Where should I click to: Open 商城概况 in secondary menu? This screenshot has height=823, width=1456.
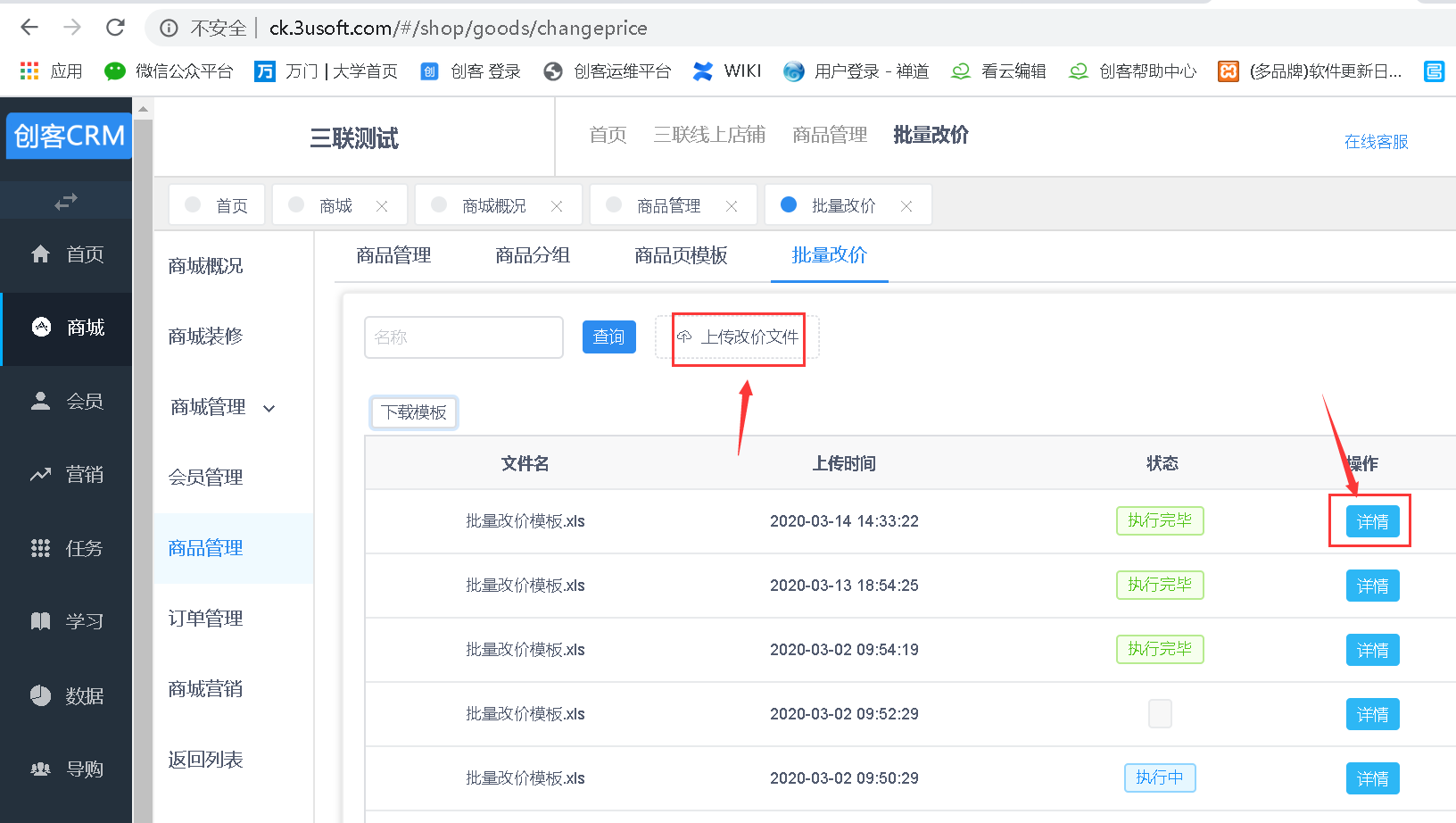click(x=205, y=266)
